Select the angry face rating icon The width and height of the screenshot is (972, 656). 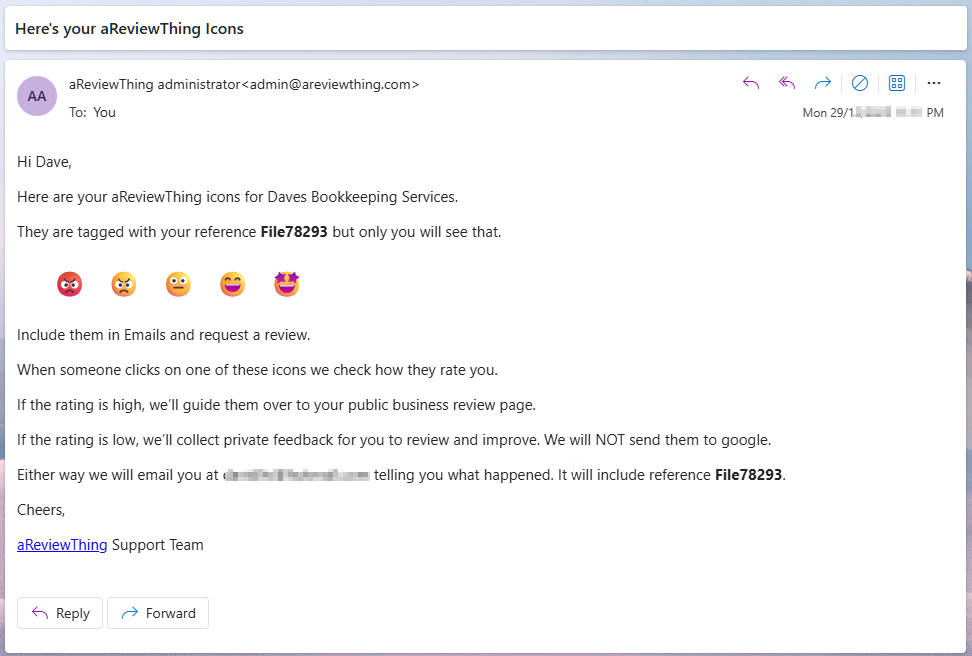pos(124,283)
